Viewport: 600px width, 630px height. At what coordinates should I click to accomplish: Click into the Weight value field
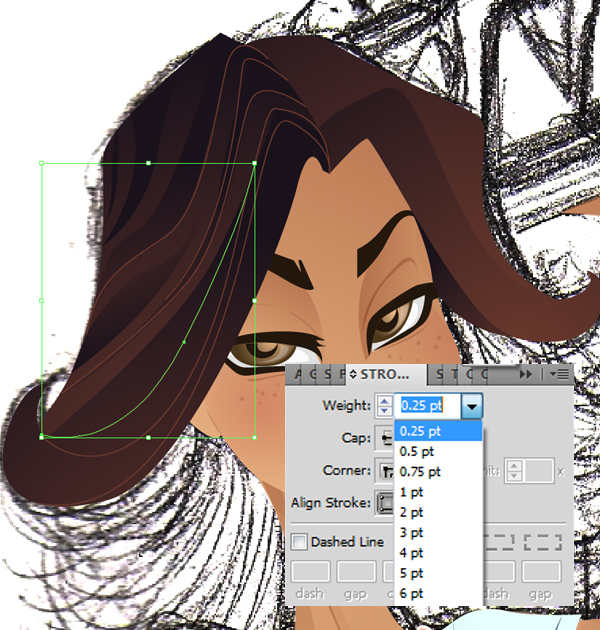tap(428, 406)
